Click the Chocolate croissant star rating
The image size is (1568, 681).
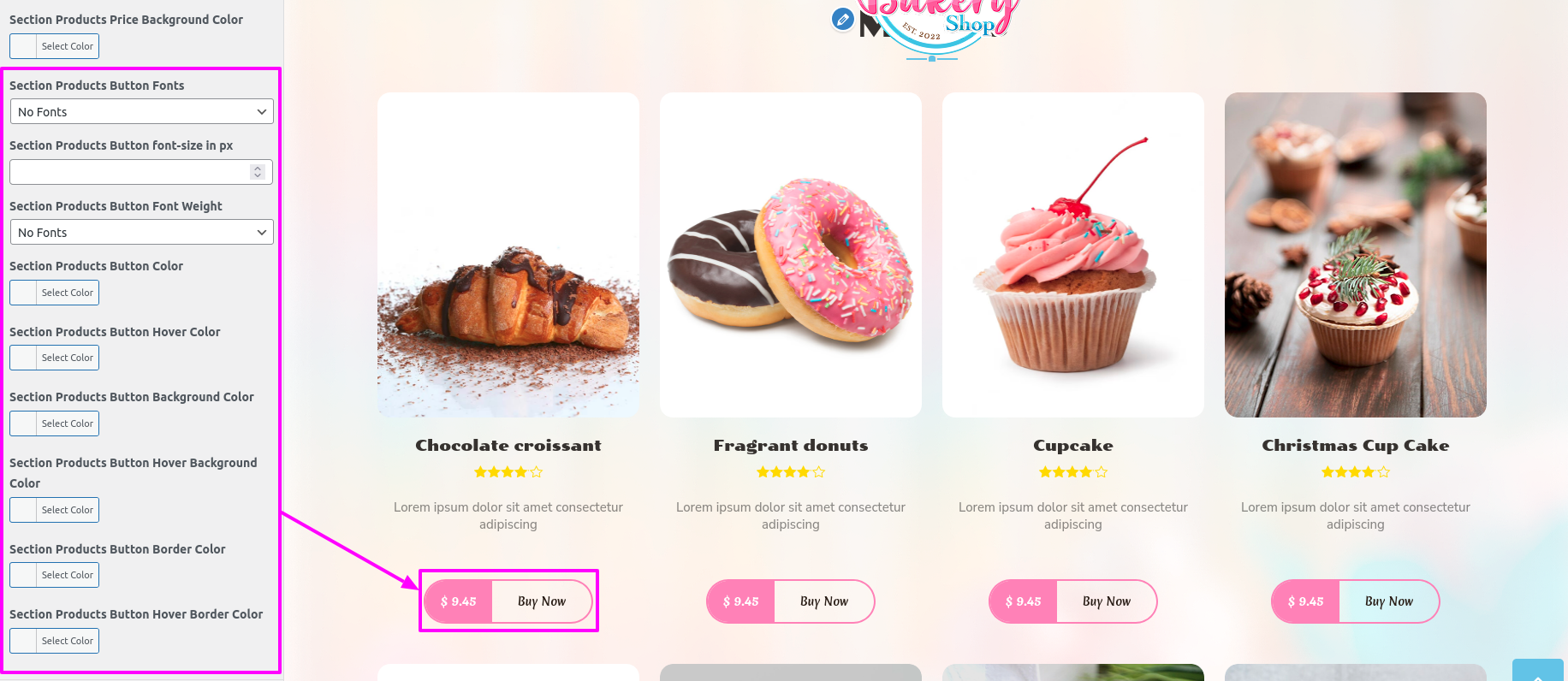click(x=508, y=472)
